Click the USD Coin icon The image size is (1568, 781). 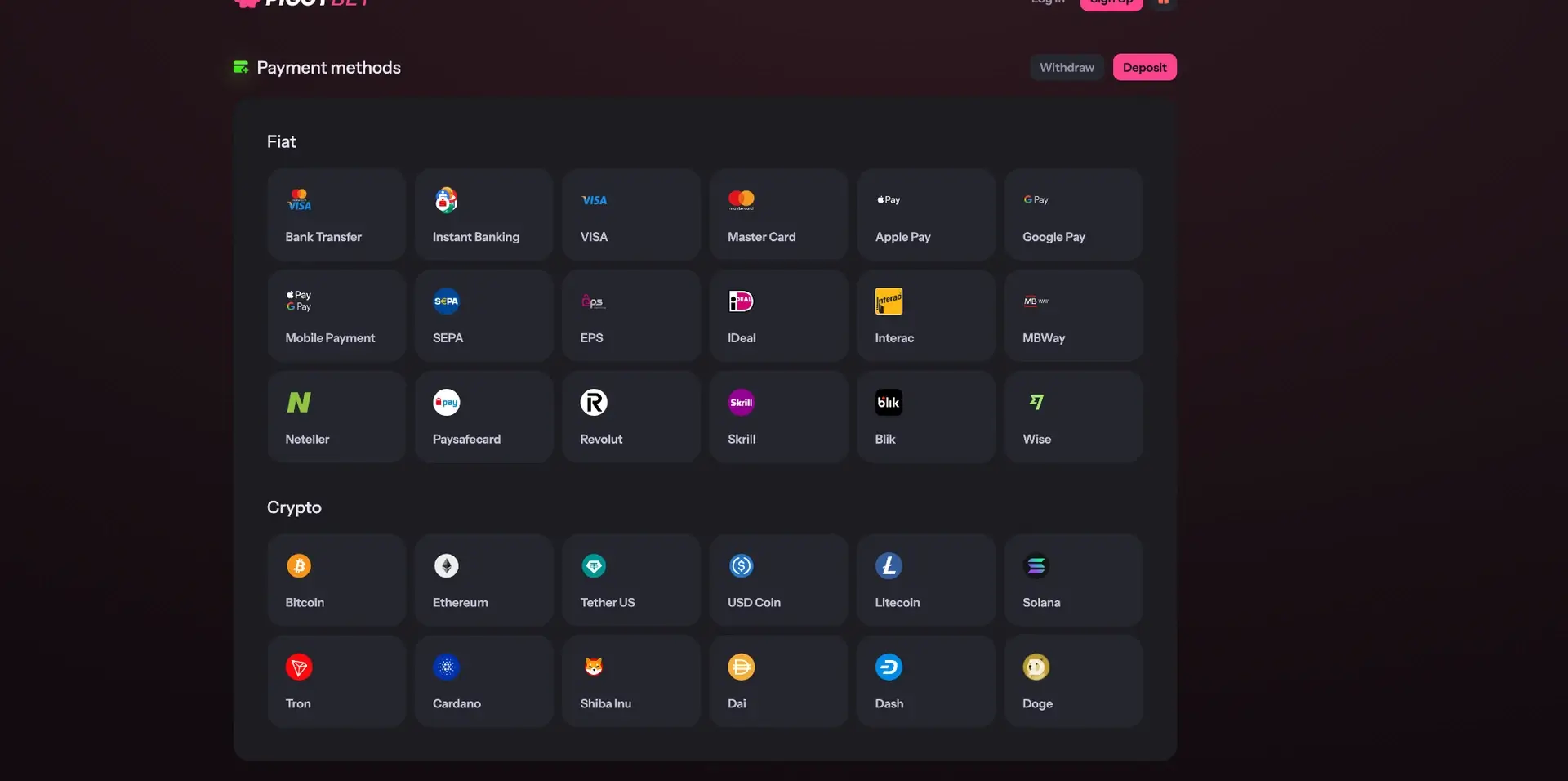coord(742,566)
